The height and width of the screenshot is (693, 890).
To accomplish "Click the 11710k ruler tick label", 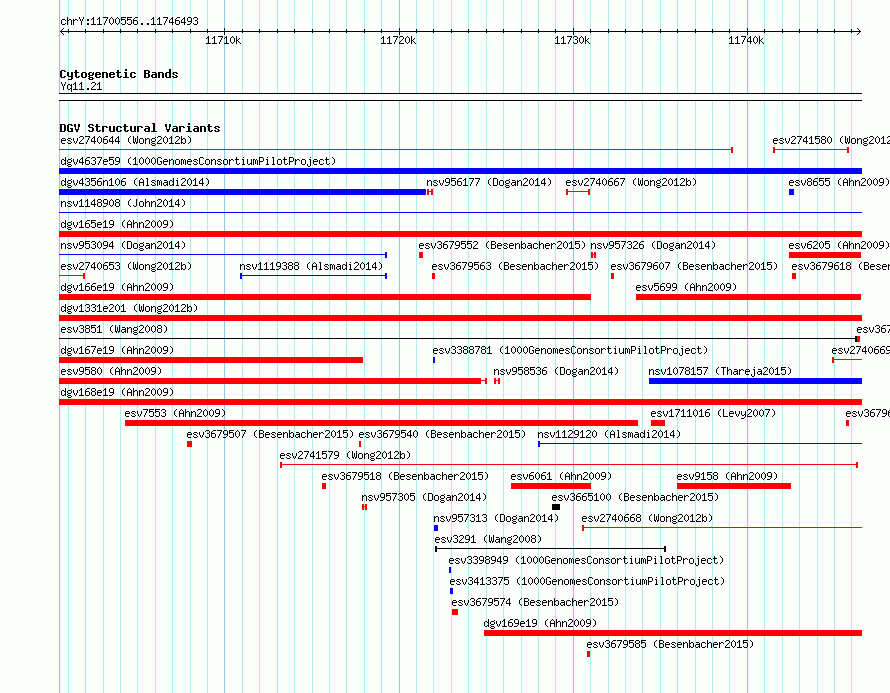I will click(x=223, y=40).
